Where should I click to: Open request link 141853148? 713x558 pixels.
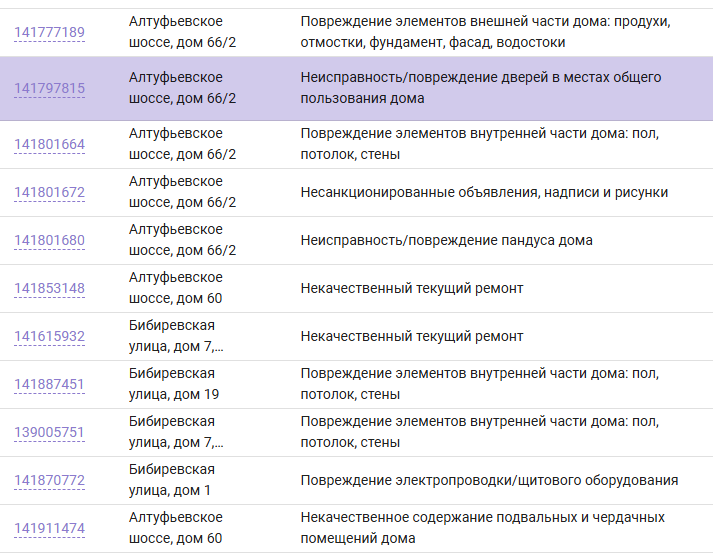[50, 288]
